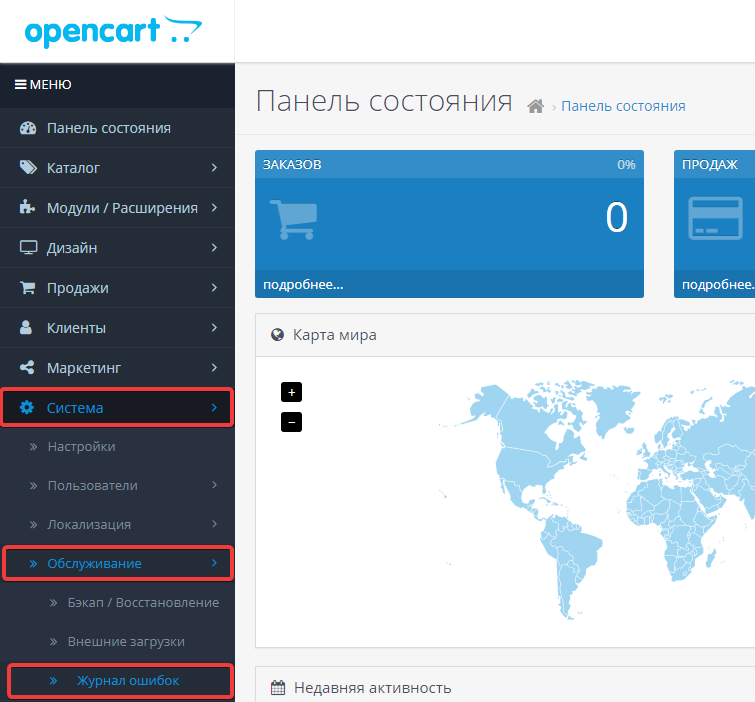Click the Продажи shopping cart icon
The height and width of the screenshot is (702, 755).
[28, 288]
